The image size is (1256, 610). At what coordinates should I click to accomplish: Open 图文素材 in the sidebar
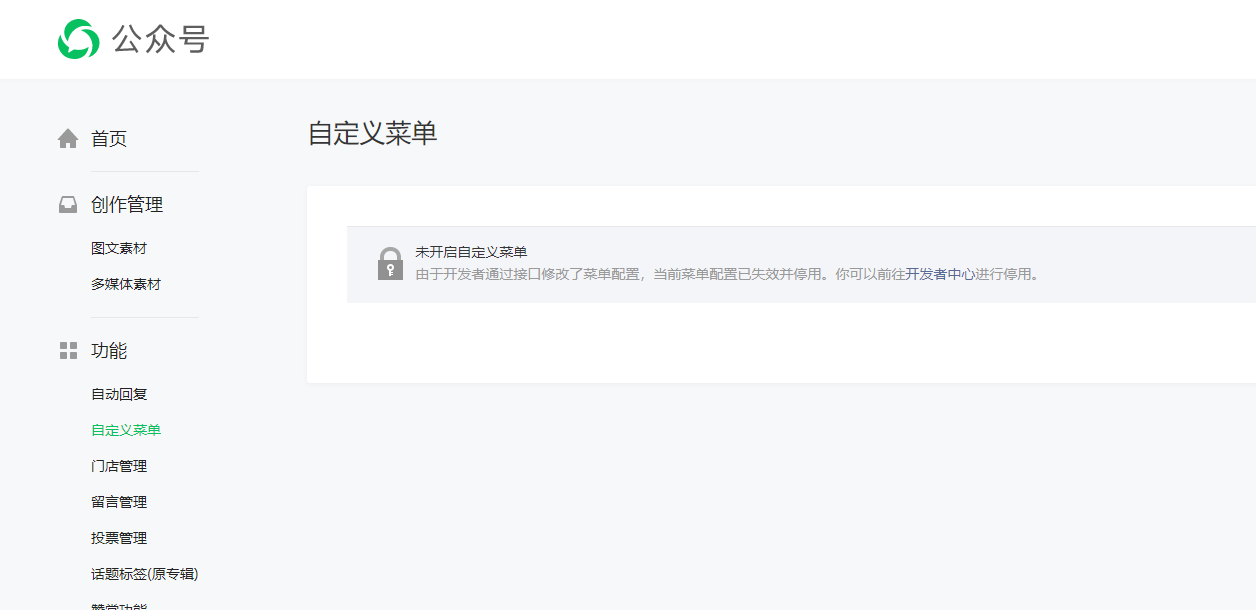coord(119,248)
